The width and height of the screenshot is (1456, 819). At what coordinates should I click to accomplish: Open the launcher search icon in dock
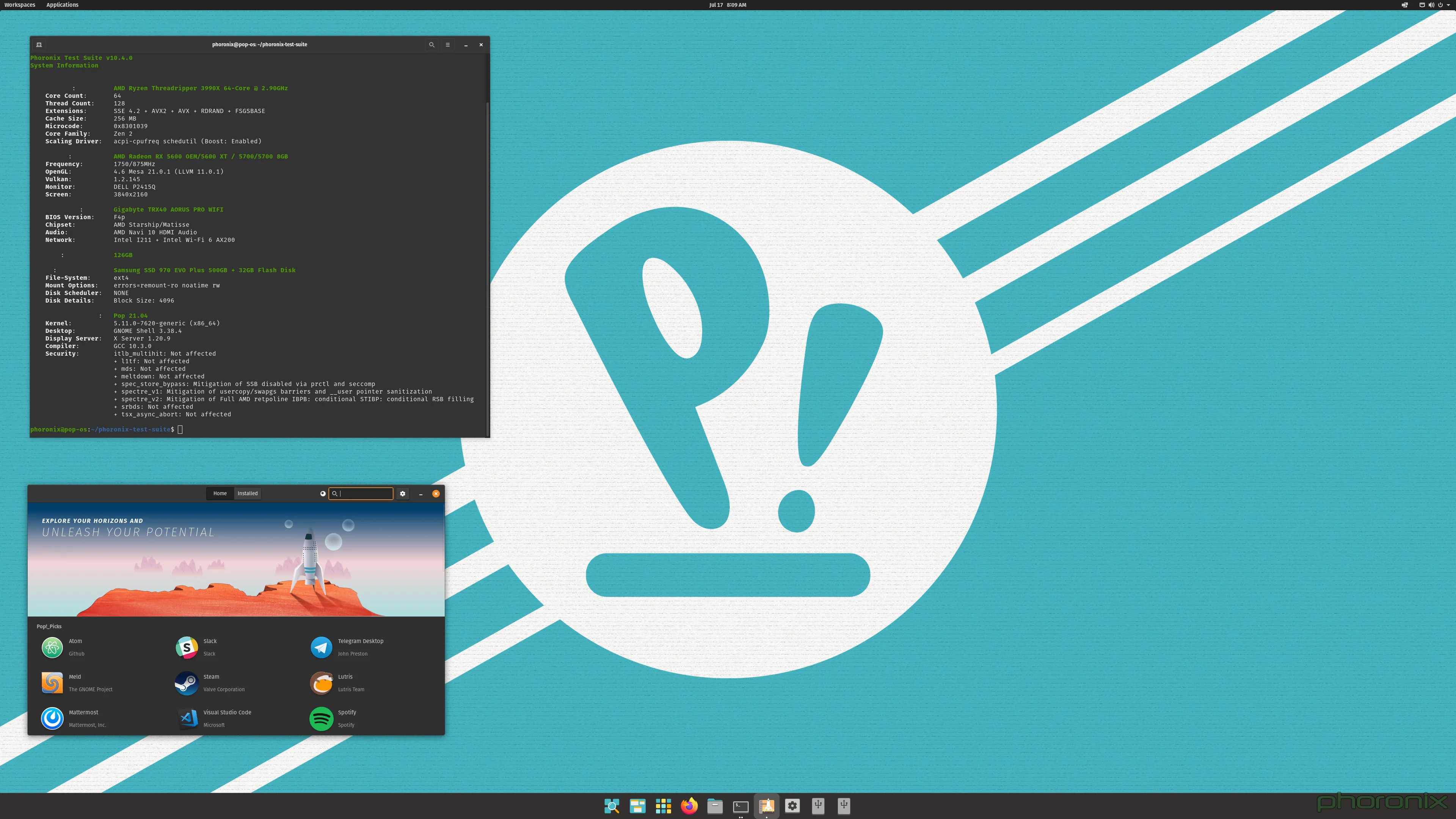click(x=612, y=806)
